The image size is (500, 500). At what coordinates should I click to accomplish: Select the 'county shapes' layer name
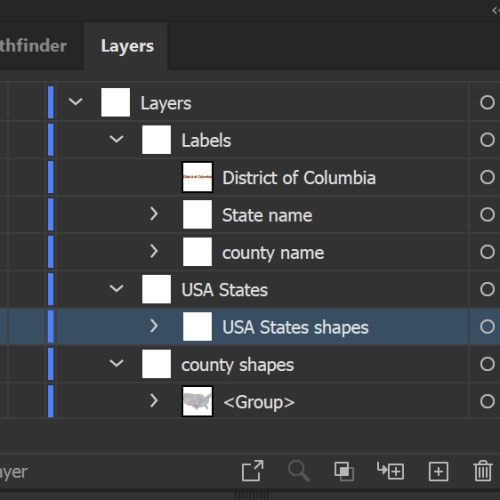[x=237, y=365]
